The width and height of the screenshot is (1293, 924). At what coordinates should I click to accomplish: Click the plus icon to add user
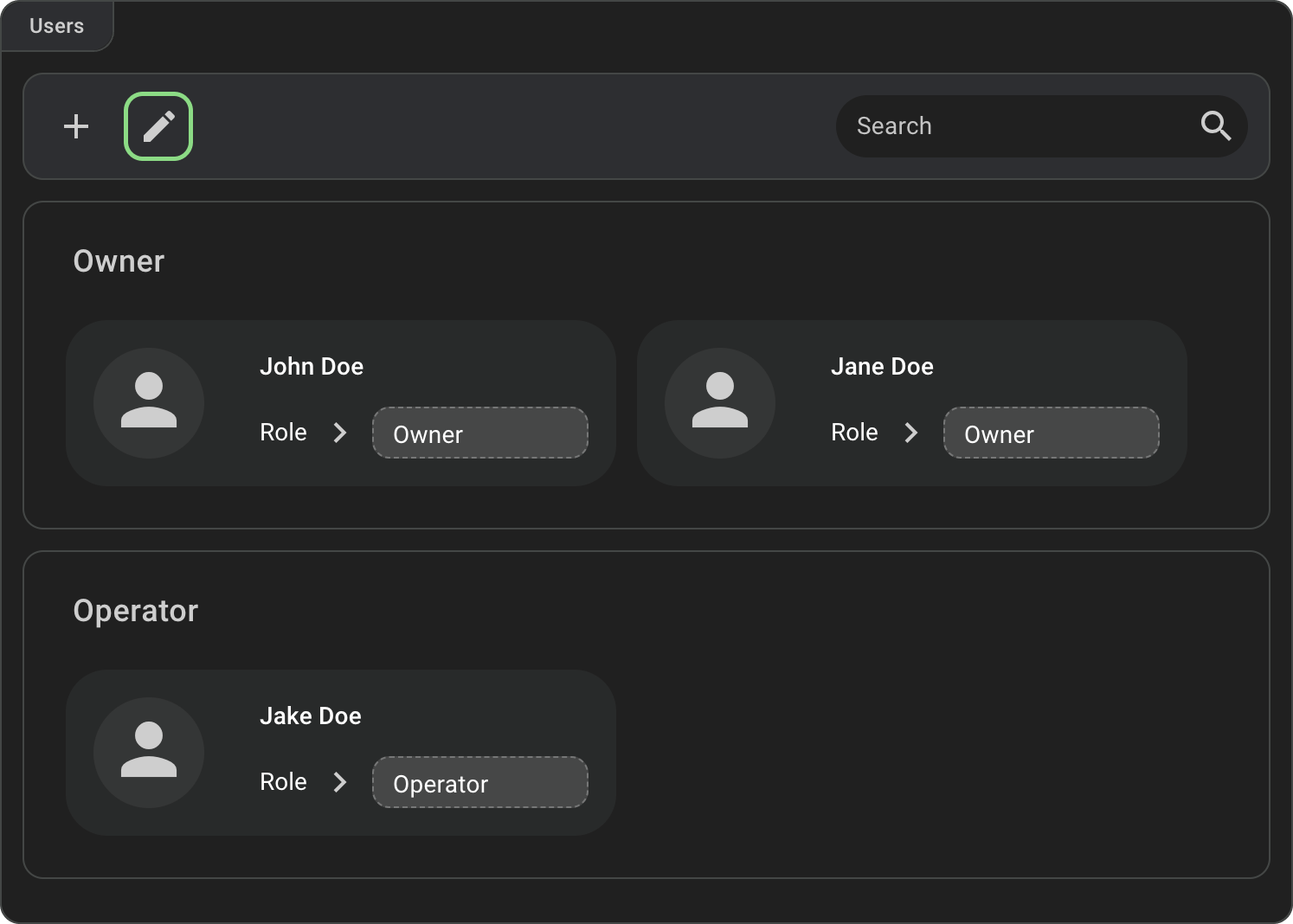click(x=76, y=126)
